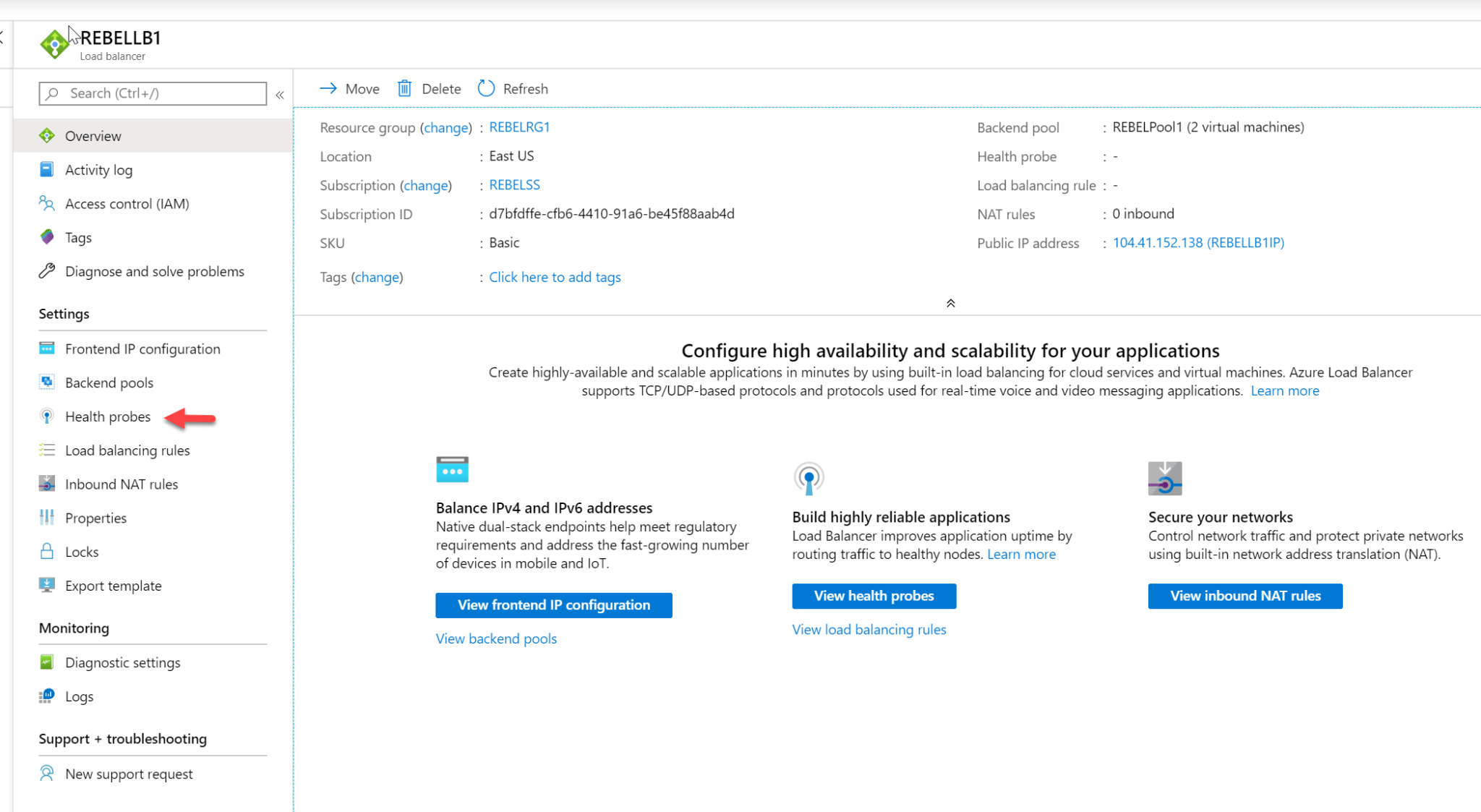This screenshot has height=812, width=1481.
Task: Click the Locks padlock icon
Action: click(x=46, y=551)
